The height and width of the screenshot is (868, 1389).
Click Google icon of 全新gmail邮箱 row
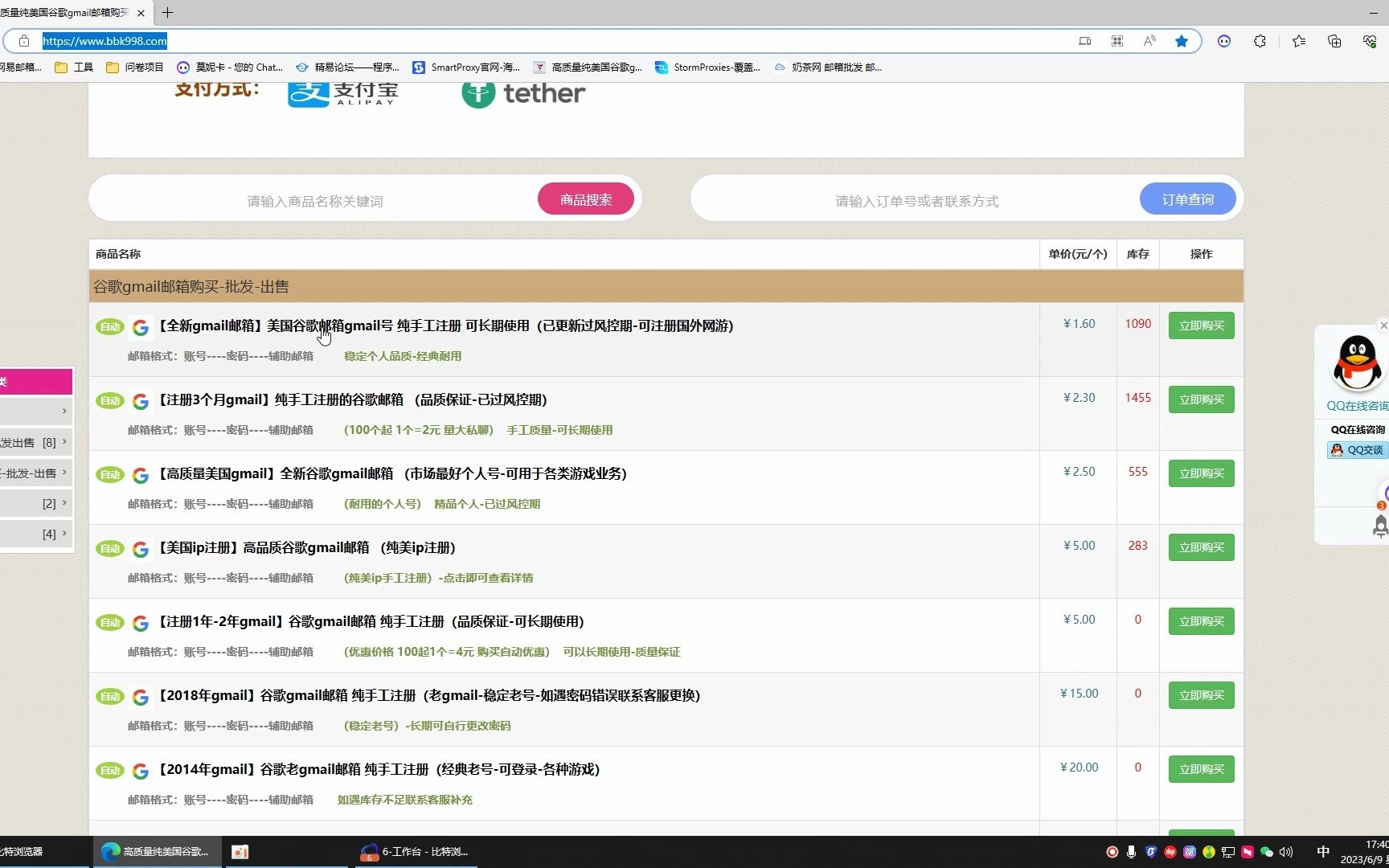click(x=141, y=327)
